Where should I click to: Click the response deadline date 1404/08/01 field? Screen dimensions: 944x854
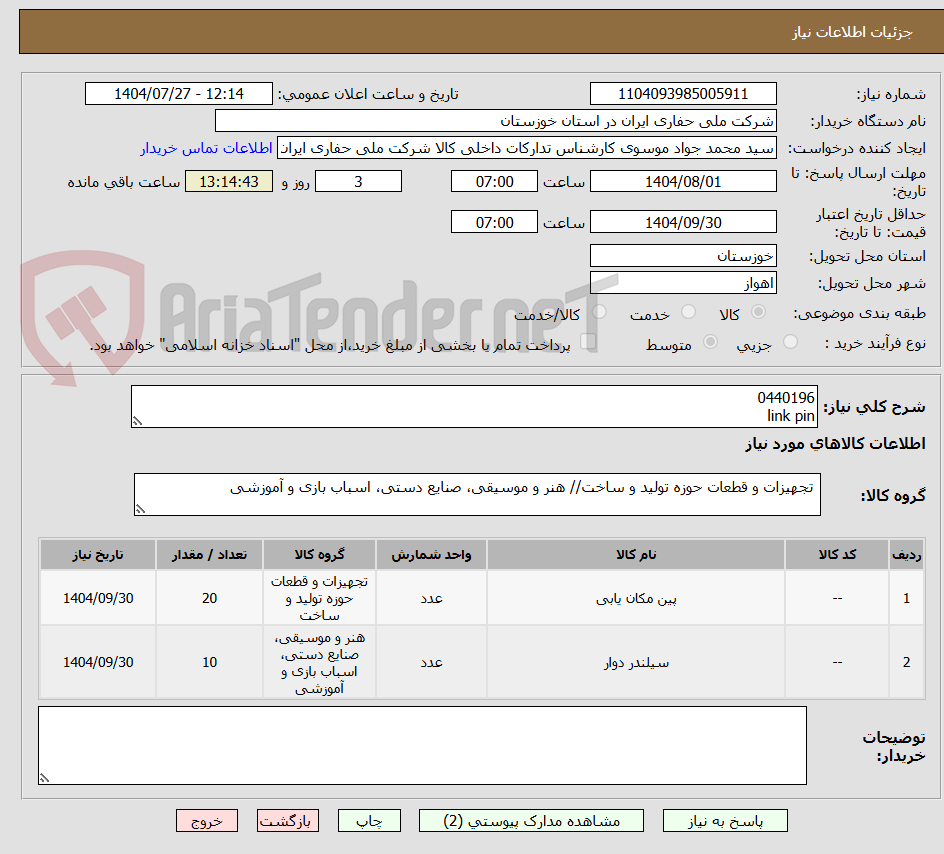(683, 181)
